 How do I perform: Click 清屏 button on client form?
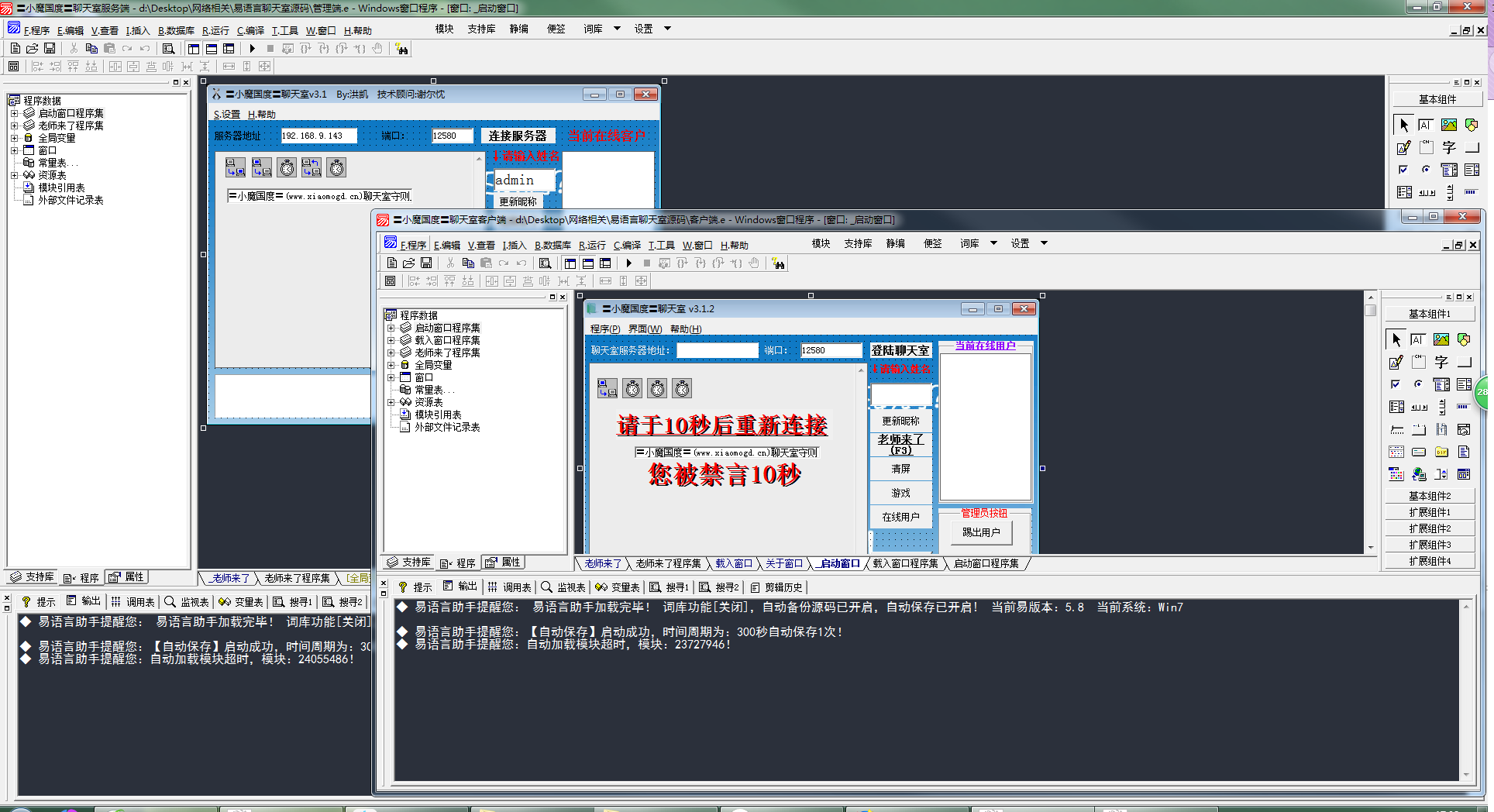coord(900,469)
